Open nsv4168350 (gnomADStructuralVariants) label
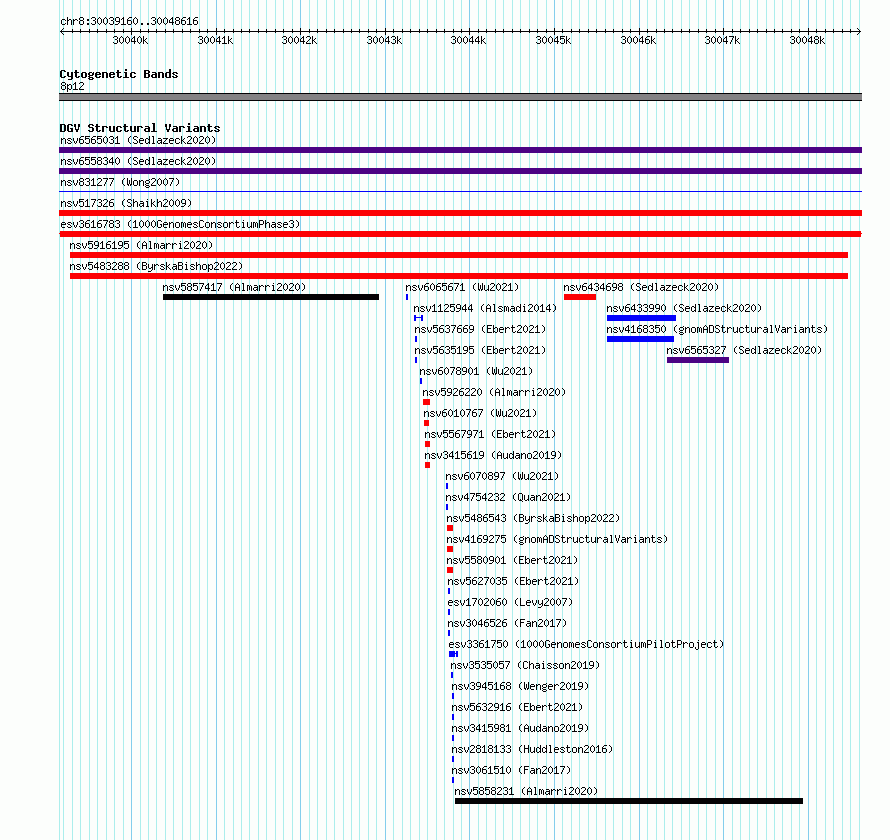This screenshot has height=840, width=890. (x=717, y=329)
